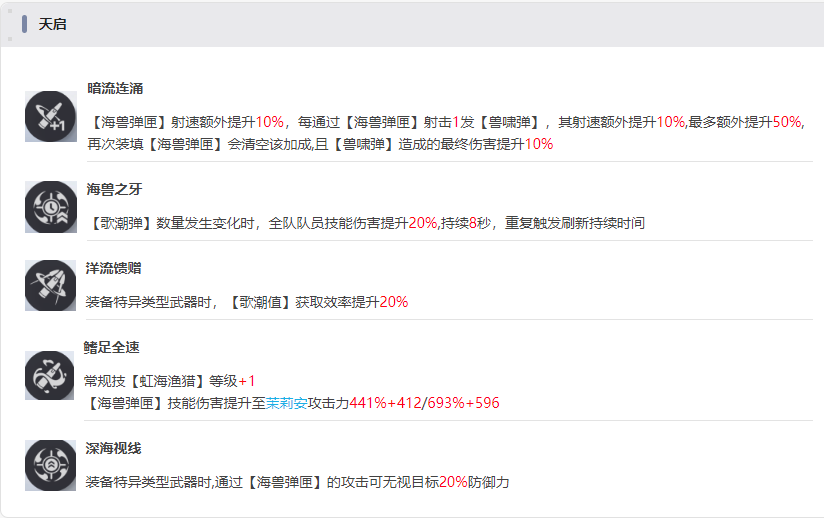Select the 鳍足全速 skill title
824x518 pixels.
[x=111, y=347]
